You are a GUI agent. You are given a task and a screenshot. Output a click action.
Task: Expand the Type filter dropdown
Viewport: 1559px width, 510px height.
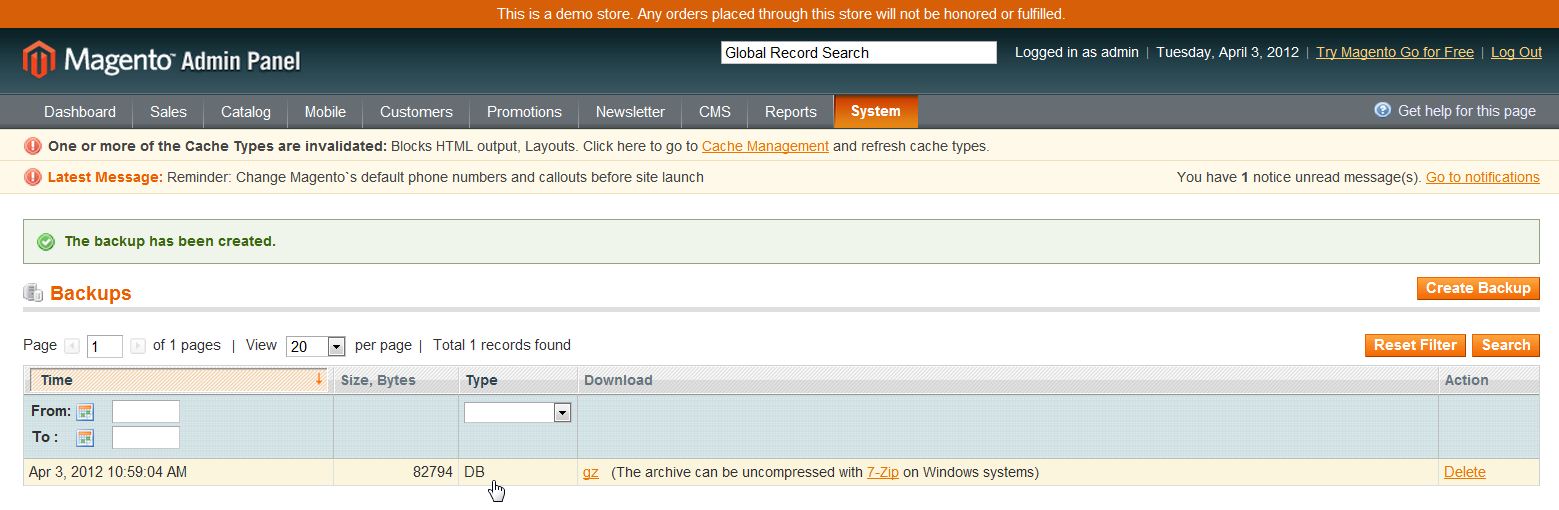tap(562, 412)
